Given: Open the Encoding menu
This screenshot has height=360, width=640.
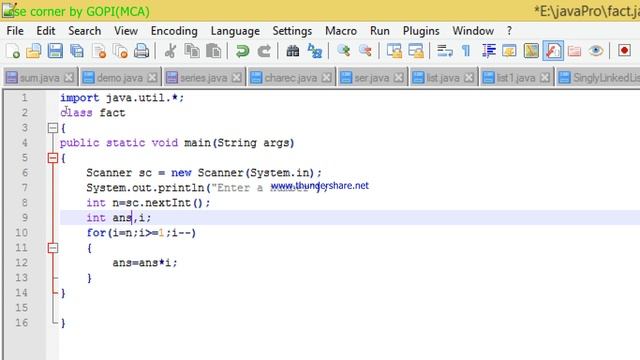Looking at the screenshot, I should 174,31.
